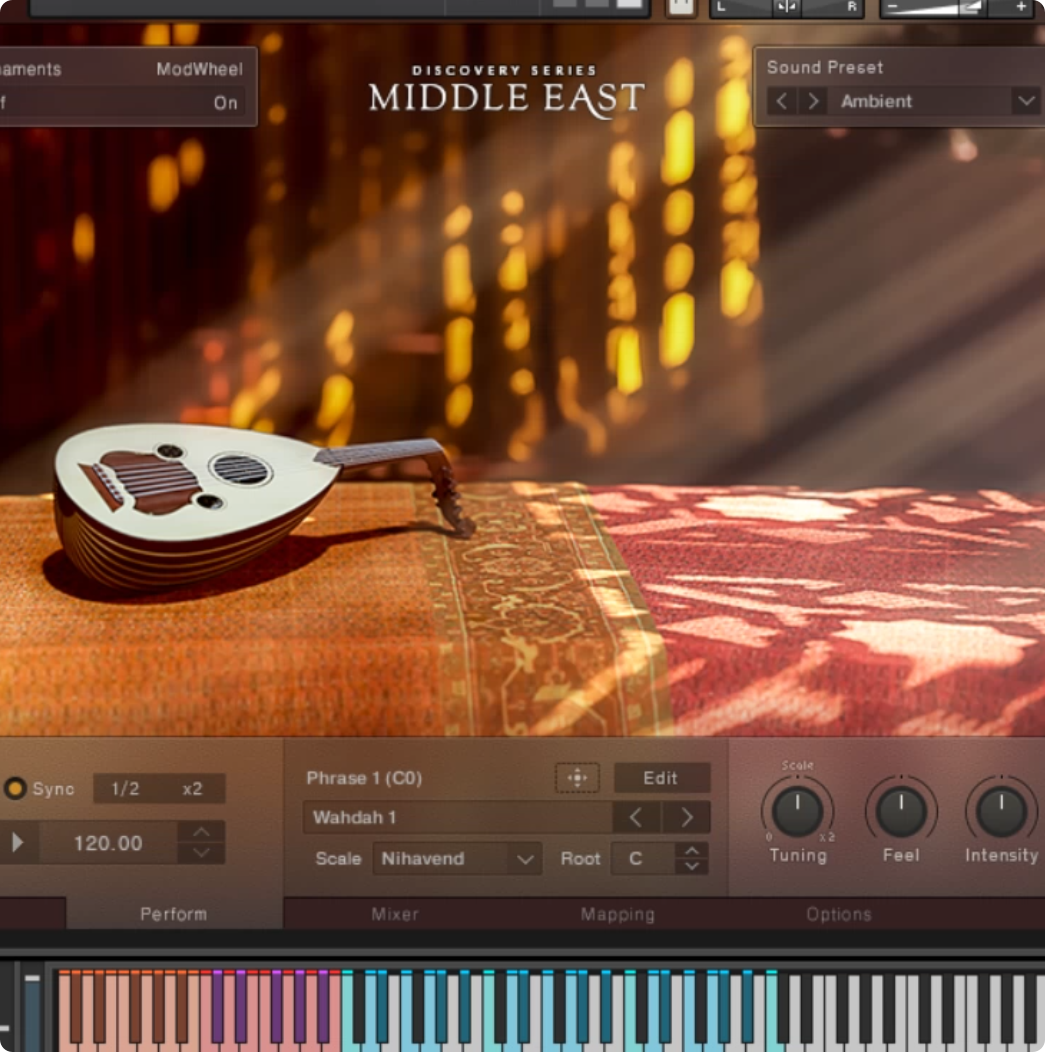Toggle the Sync indicator light
The image size is (1045, 1052).
(15, 788)
